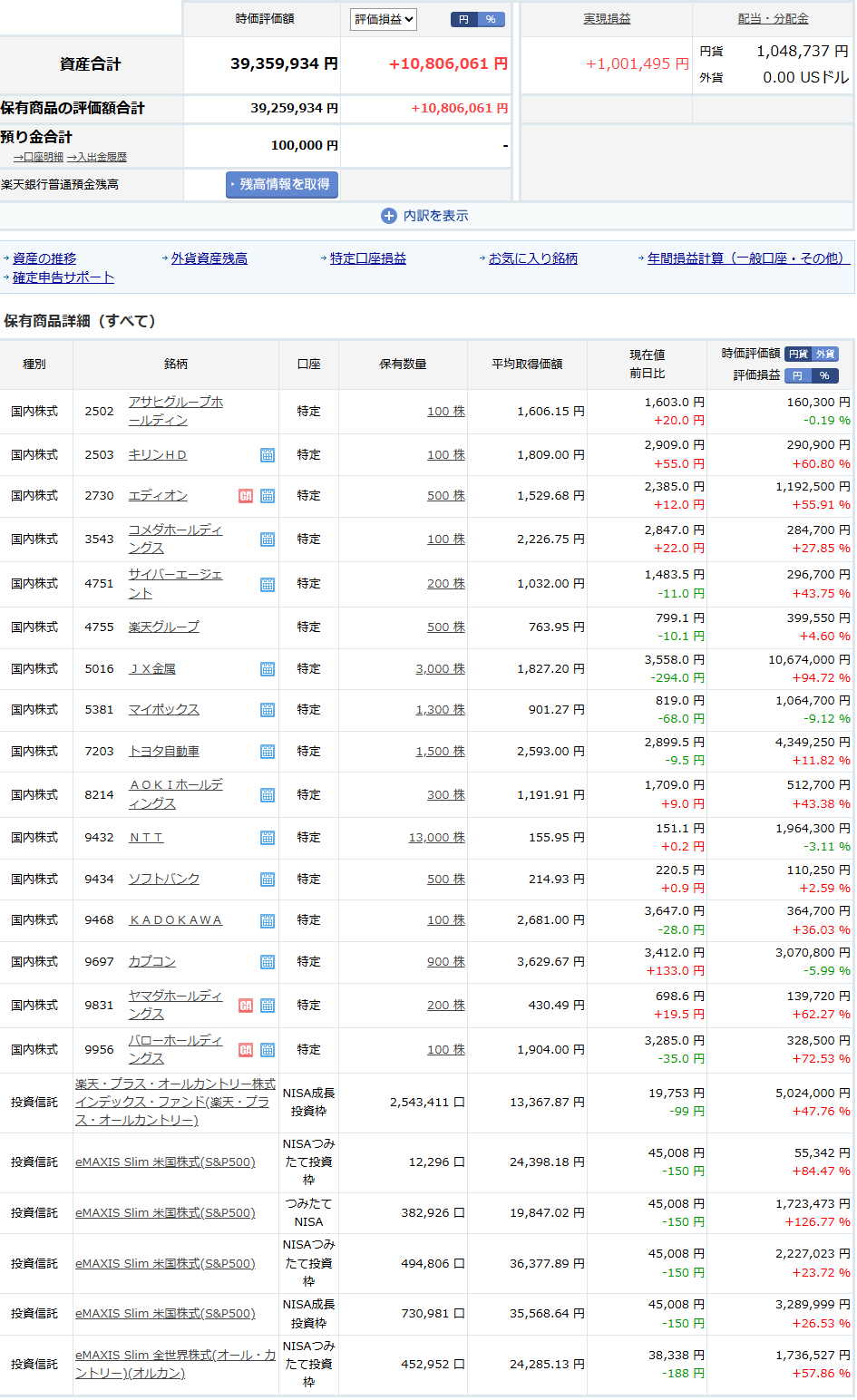Open eMAXIS Slim 米国株式 link in つみたてNISA row

pos(165,1213)
